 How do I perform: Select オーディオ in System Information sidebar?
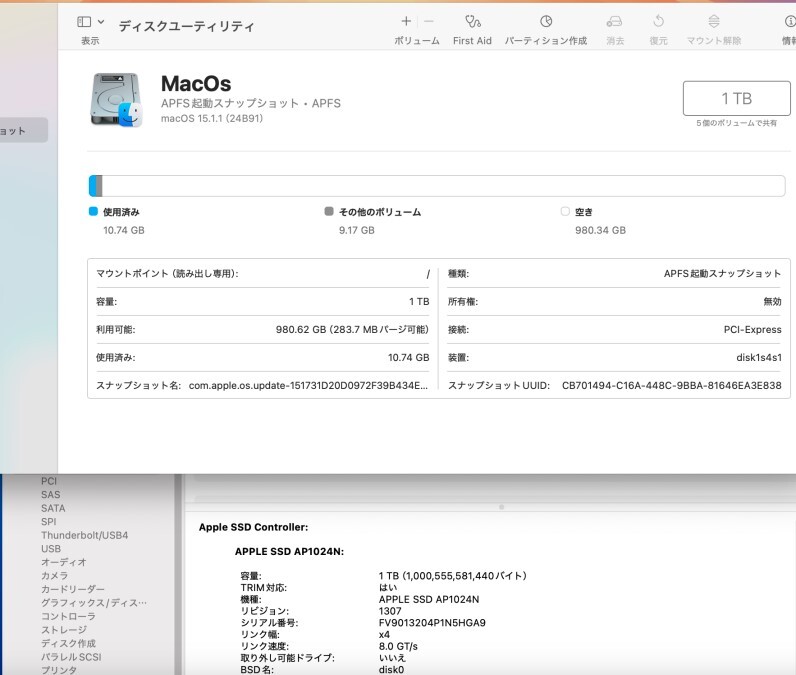tap(64, 562)
